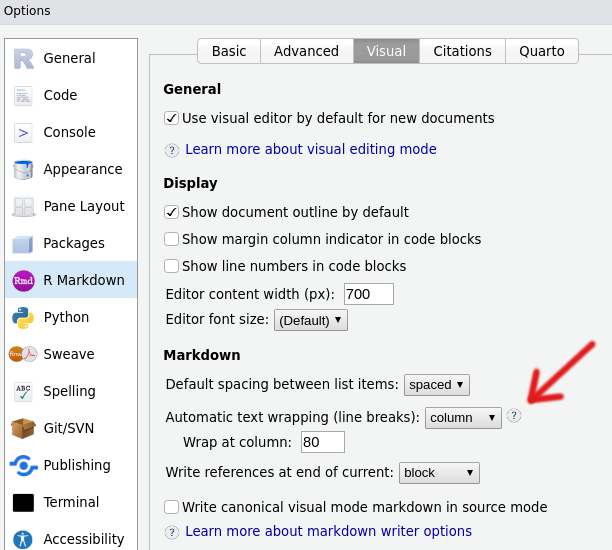
Task: Click the Wrap at column input field
Action: (322, 442)
